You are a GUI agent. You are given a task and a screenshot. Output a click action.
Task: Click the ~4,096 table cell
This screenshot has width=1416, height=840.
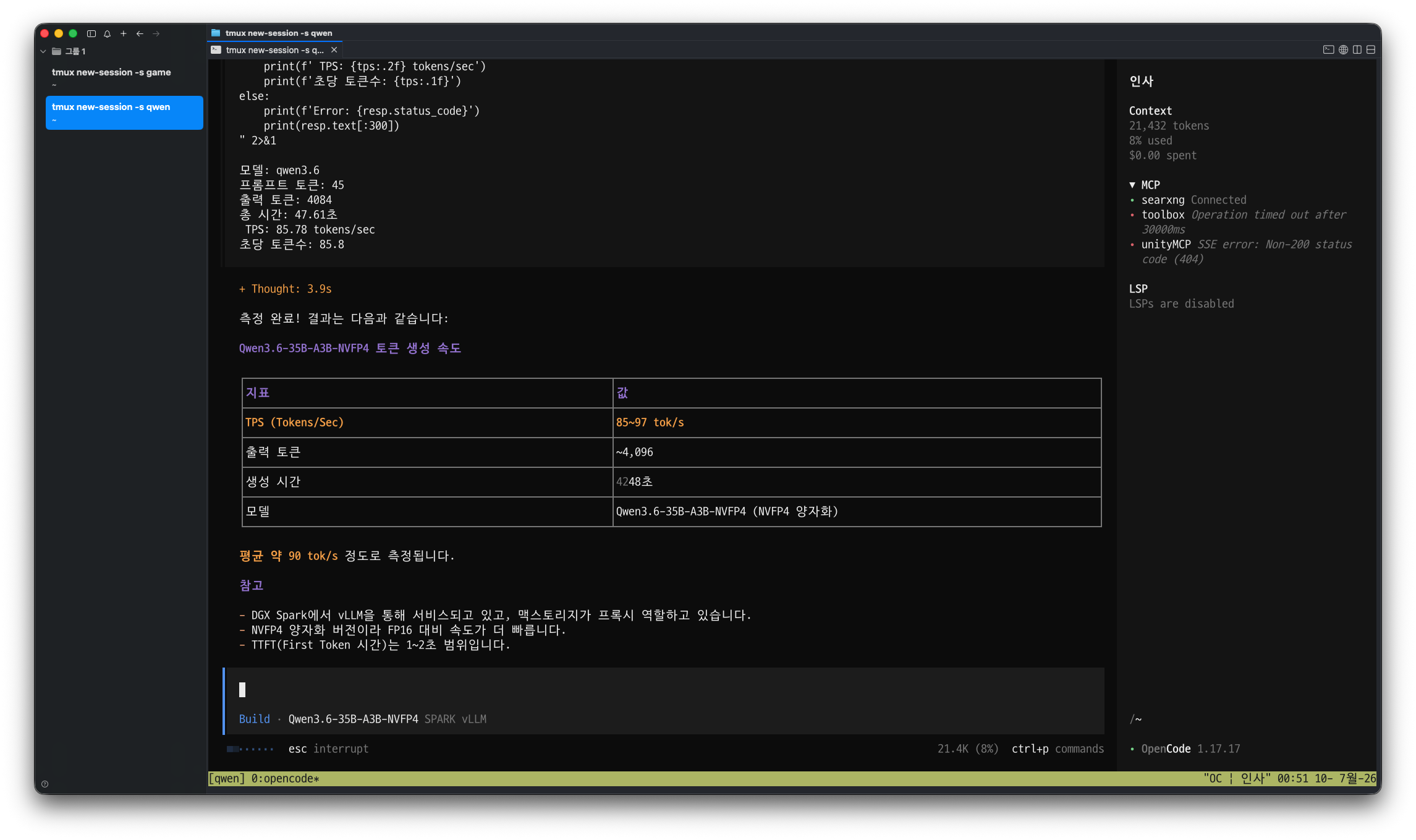click(x=857, y=452)
